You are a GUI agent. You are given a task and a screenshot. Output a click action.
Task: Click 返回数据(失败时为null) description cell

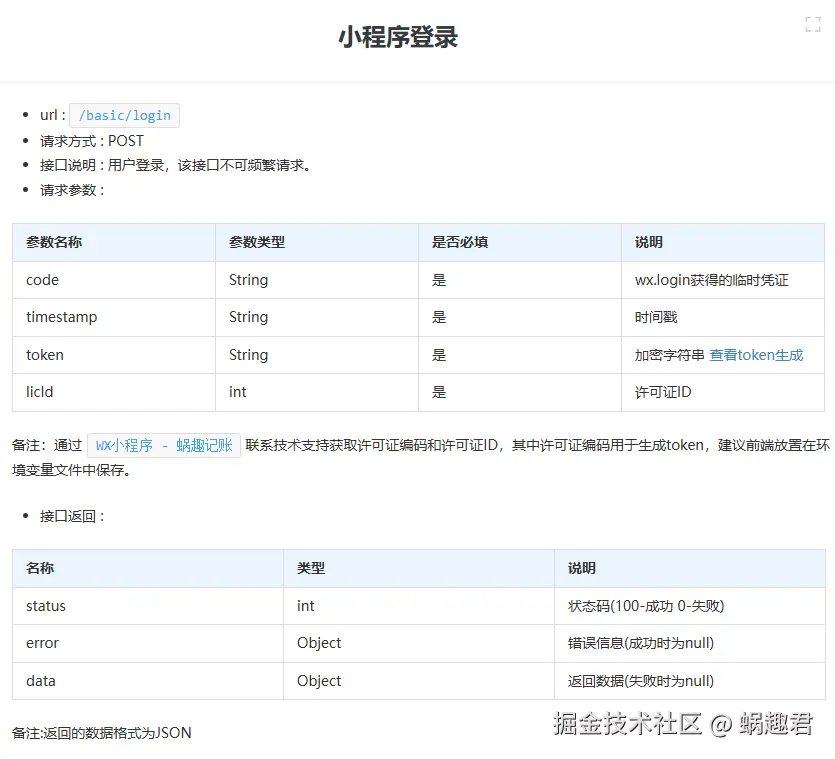point(690,681)
